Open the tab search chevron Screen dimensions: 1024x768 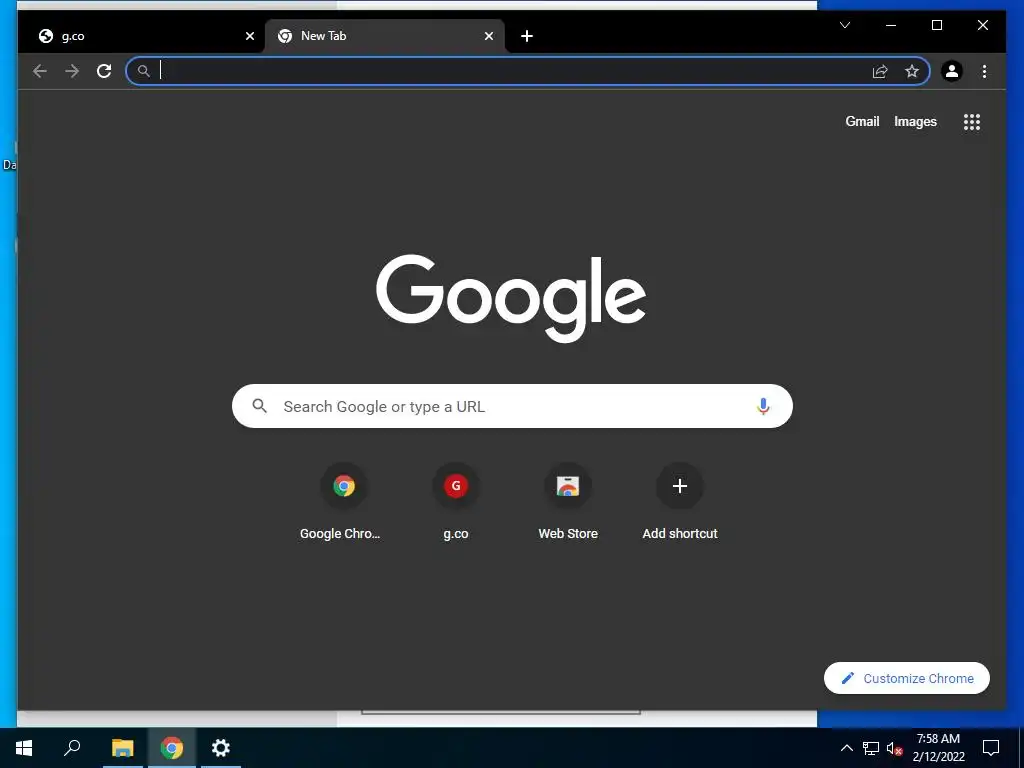pos(844,25)
